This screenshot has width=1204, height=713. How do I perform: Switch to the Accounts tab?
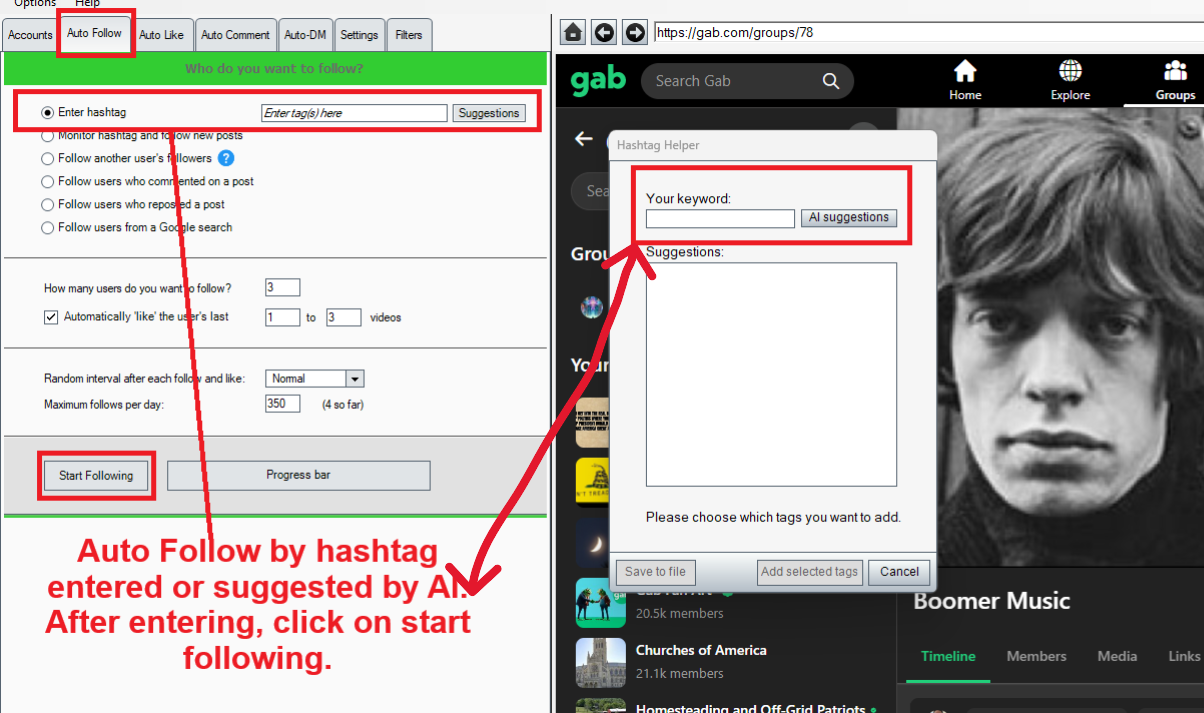30,35
